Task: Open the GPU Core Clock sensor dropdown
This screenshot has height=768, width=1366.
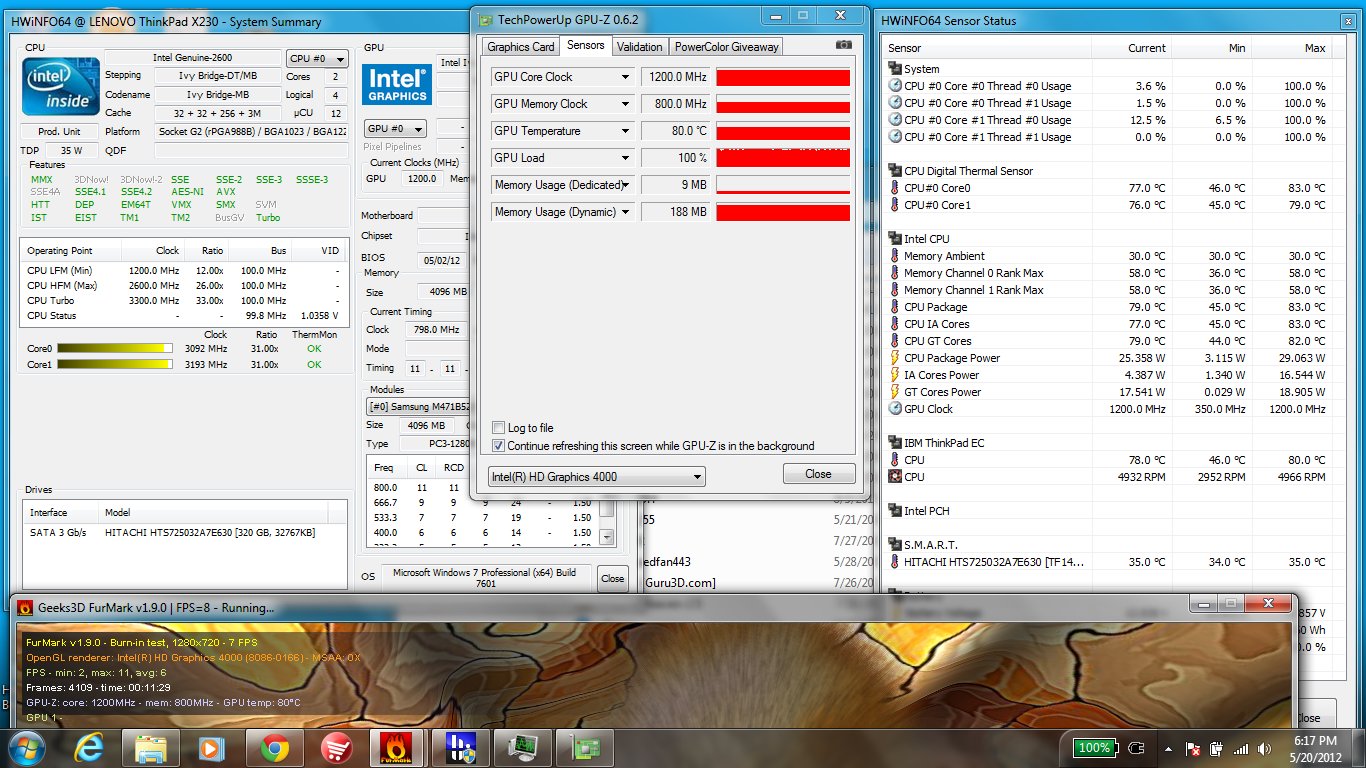Action: [626, 77]
